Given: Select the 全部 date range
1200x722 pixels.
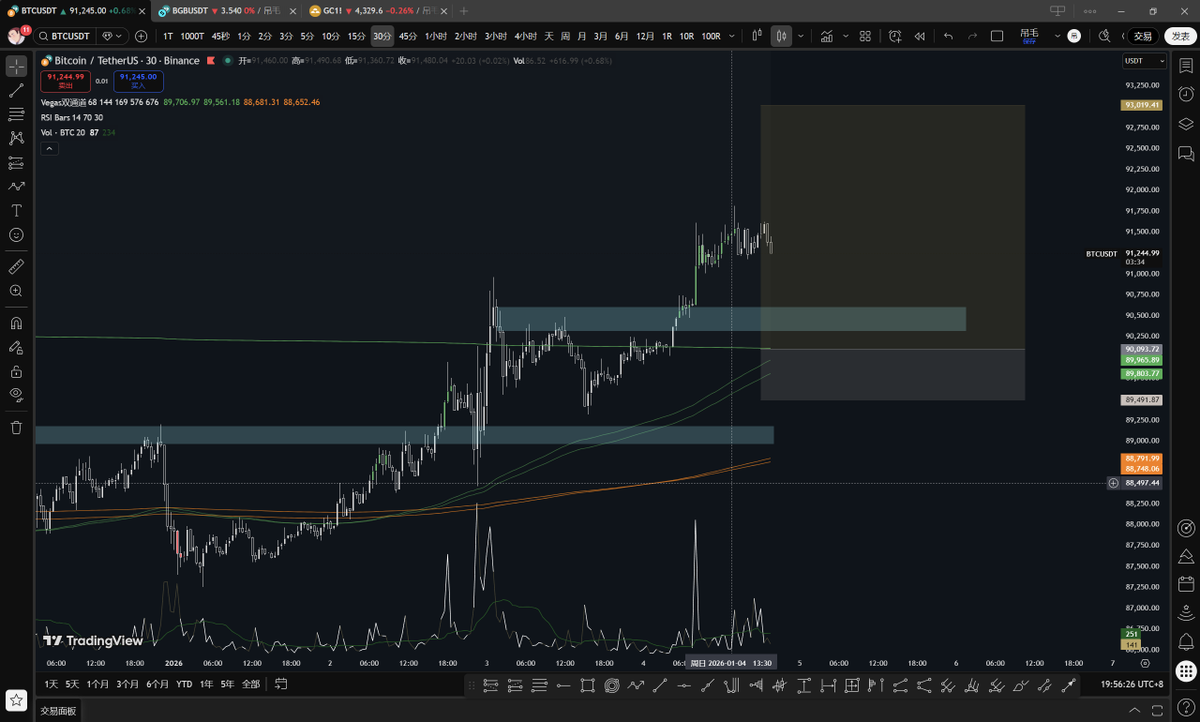Looking at the screenshot, I should [x=251, y=684].
